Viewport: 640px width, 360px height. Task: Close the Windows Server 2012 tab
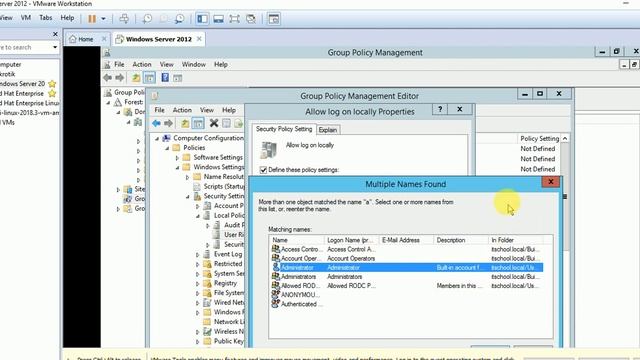coord(199,39)
